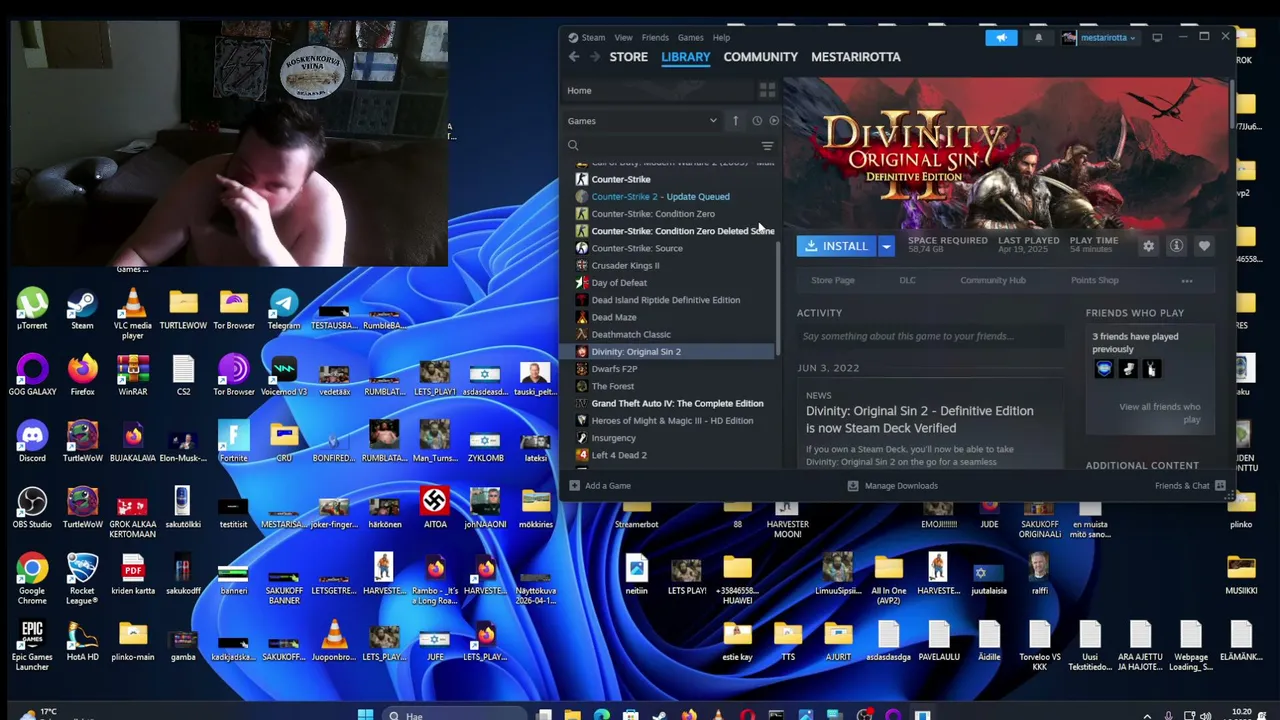Open the mestarirotta account dropdown
The height and width of the screenshot is (720, 1280).
tap(1098, 38)
